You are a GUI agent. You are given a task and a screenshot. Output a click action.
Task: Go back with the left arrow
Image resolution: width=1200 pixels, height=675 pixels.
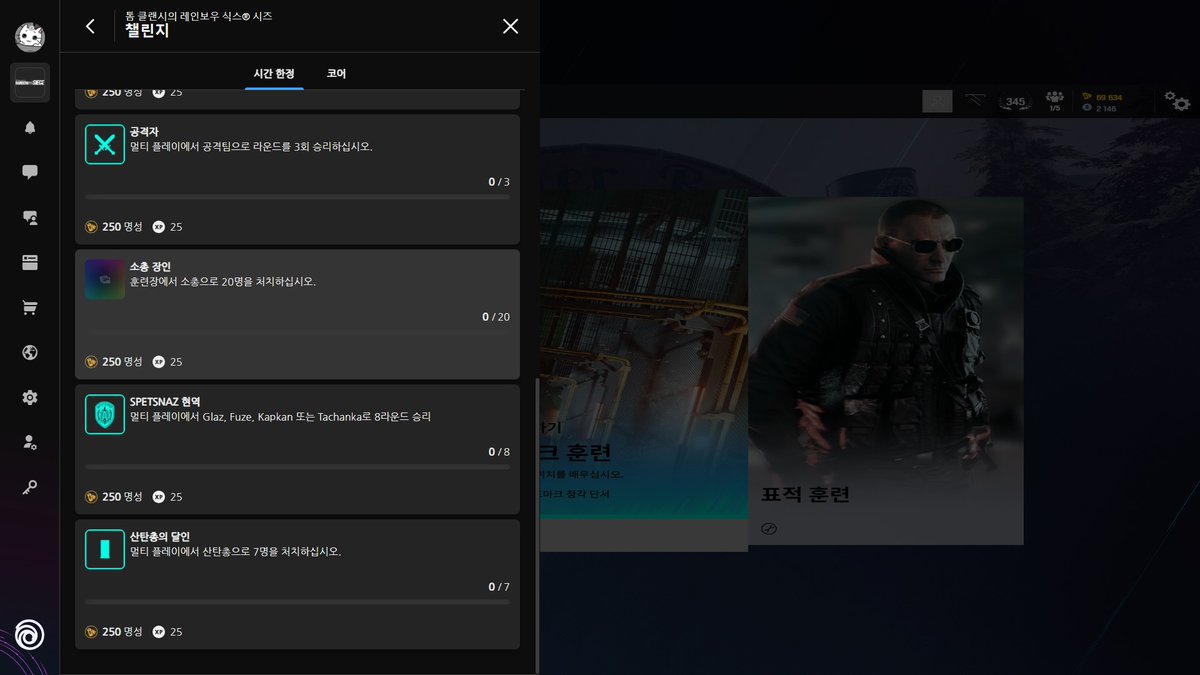[x=90, y=26]
